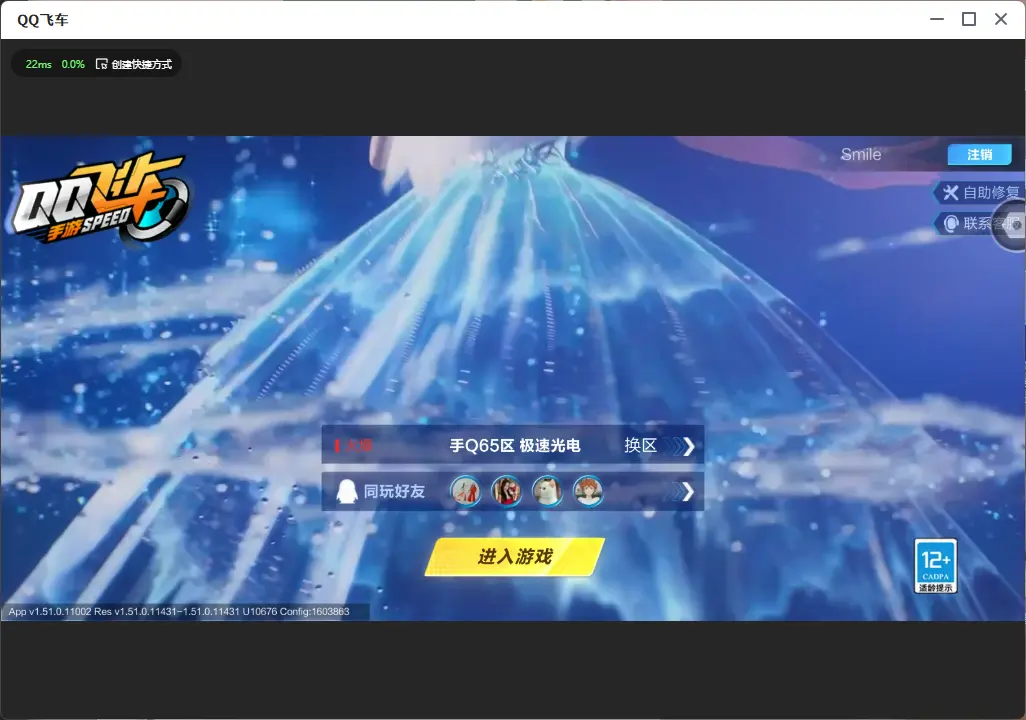Click the 进入游戏 yellow button
The height and width of the screenshot is (720, 1026).
(514, 557)
